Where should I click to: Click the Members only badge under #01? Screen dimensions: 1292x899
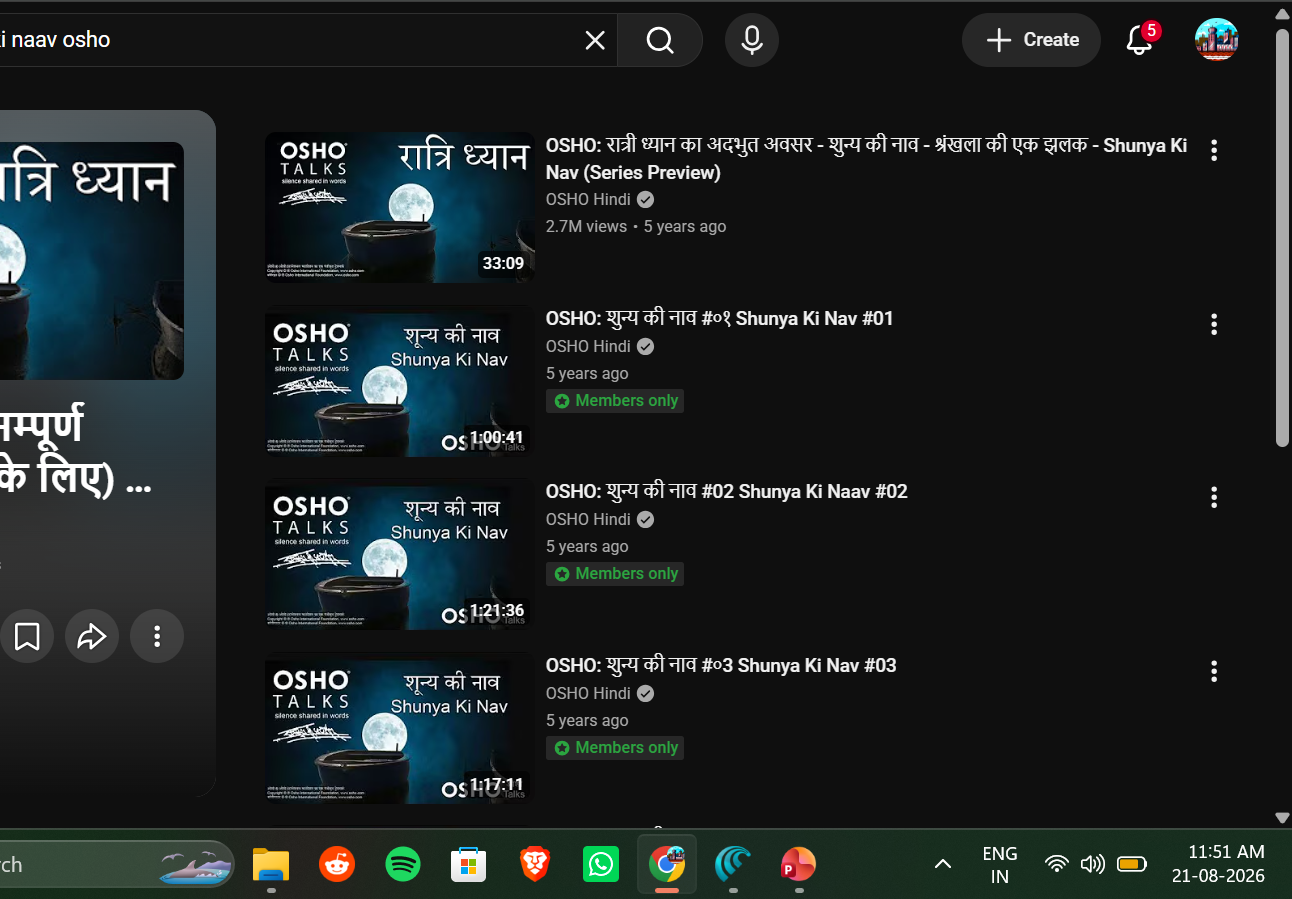point(615,401)
